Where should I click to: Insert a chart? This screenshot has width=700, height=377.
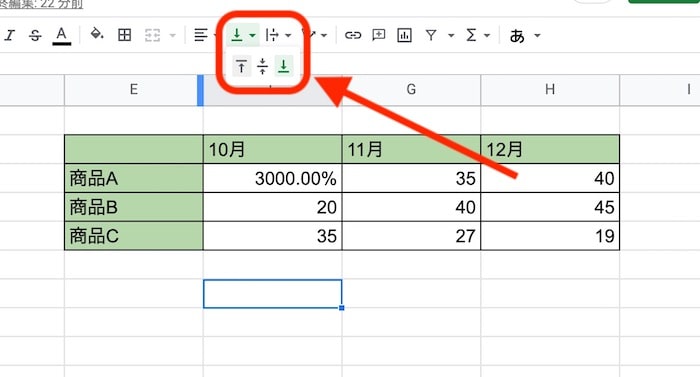click(x=404, y=35)
